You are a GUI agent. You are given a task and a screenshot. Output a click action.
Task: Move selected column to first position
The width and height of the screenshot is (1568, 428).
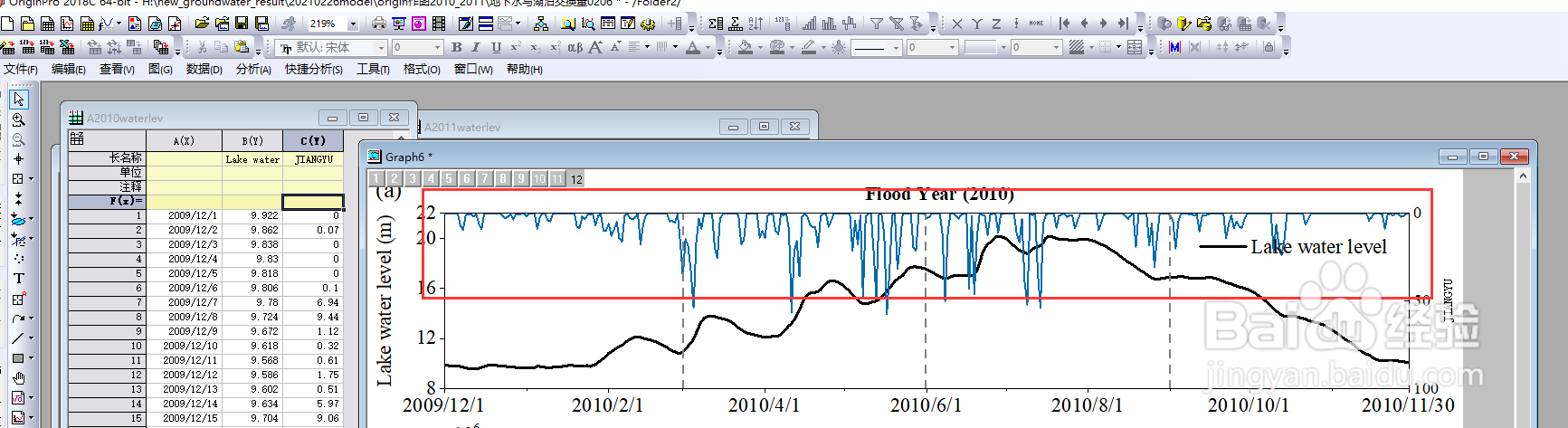1064,24
